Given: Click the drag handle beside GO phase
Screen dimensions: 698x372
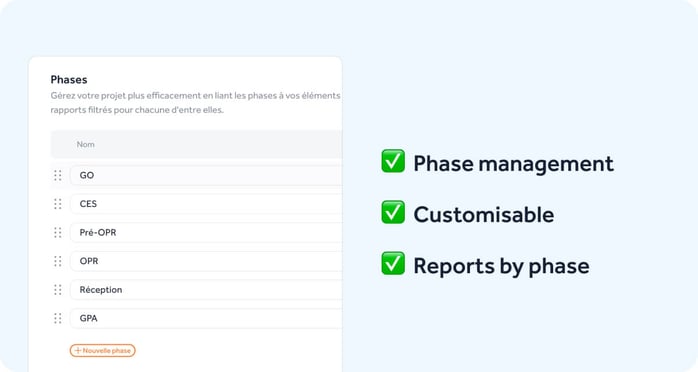Looking at the screenshot, I should tap(58, 175).
